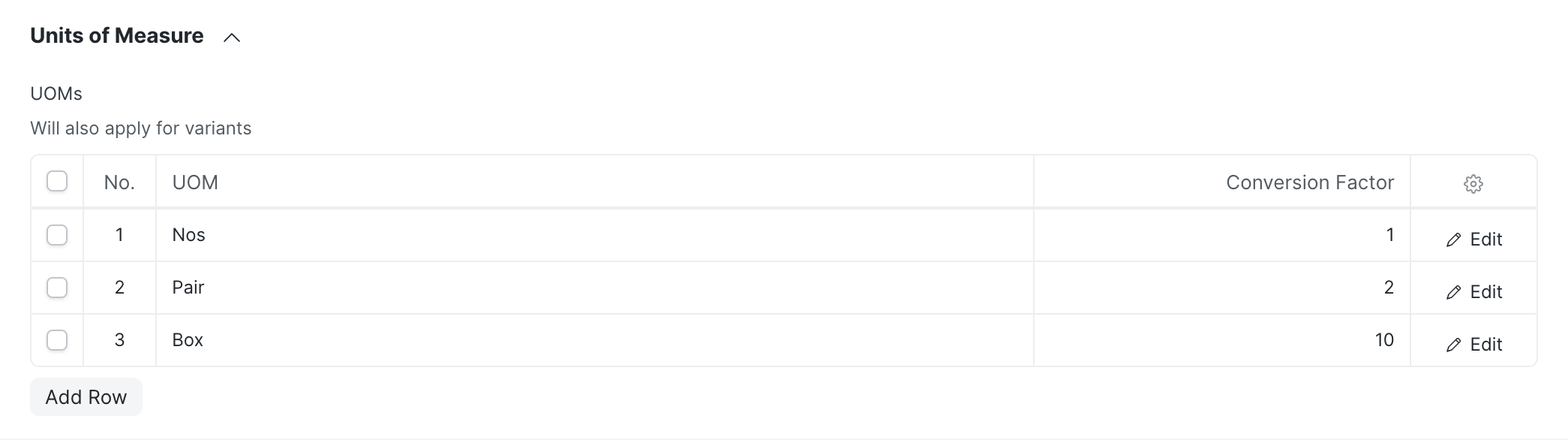Click the Edit text in the Pair row
Image resolution: width=1568 pixels, height=440 pixels.
coord(1485,292)
